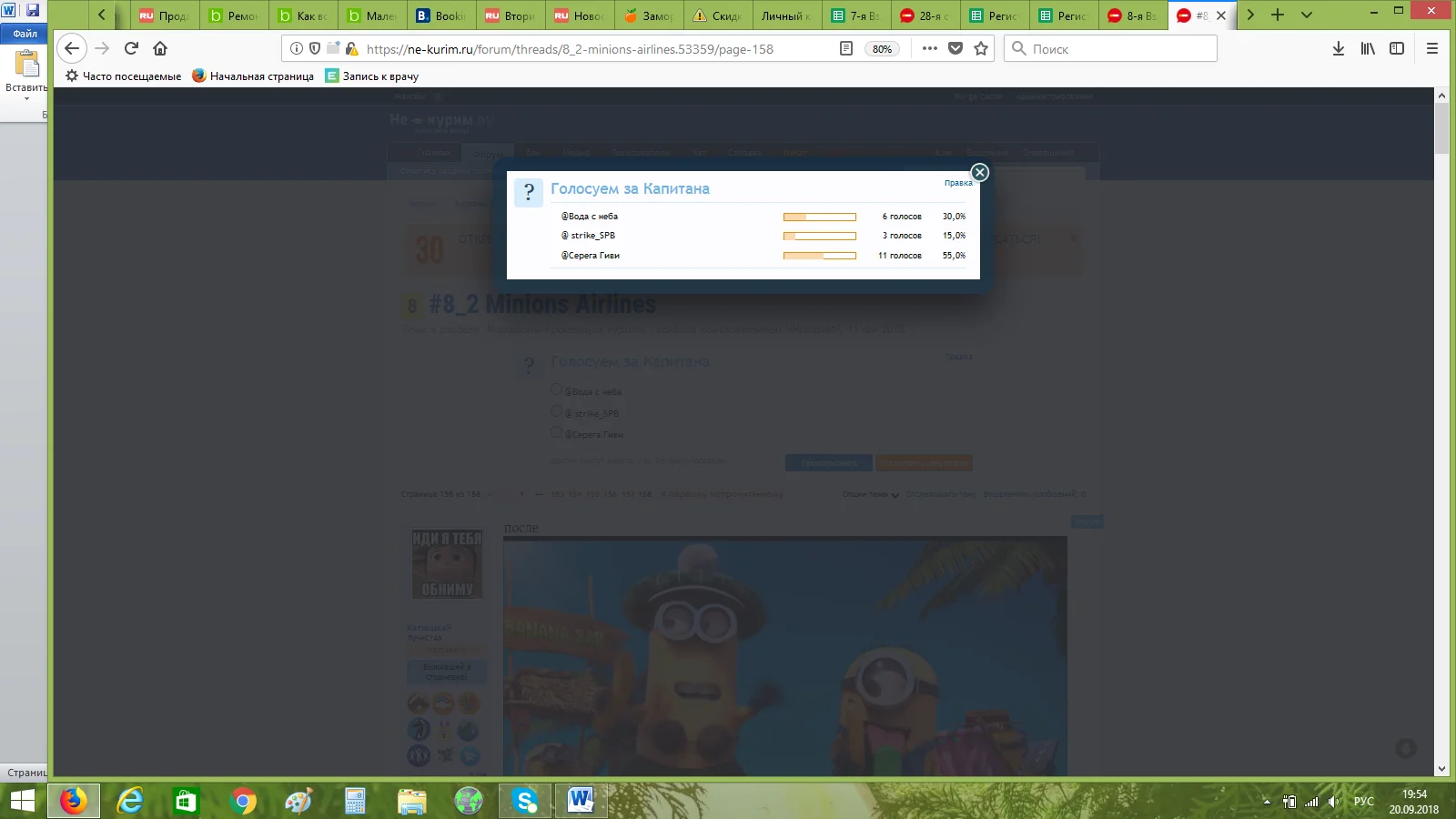The image size is (1456, 819).
Task: Go forward to the next page
Action: click(102, 48)
